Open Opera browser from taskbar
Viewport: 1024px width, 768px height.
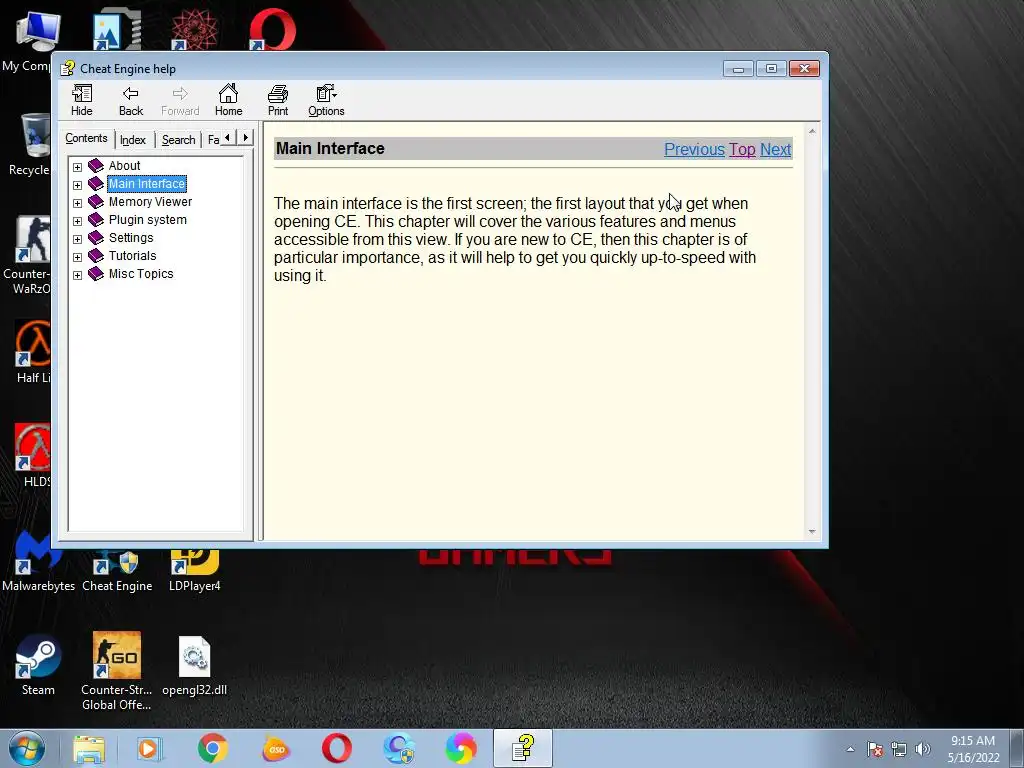tap(337, 749)
